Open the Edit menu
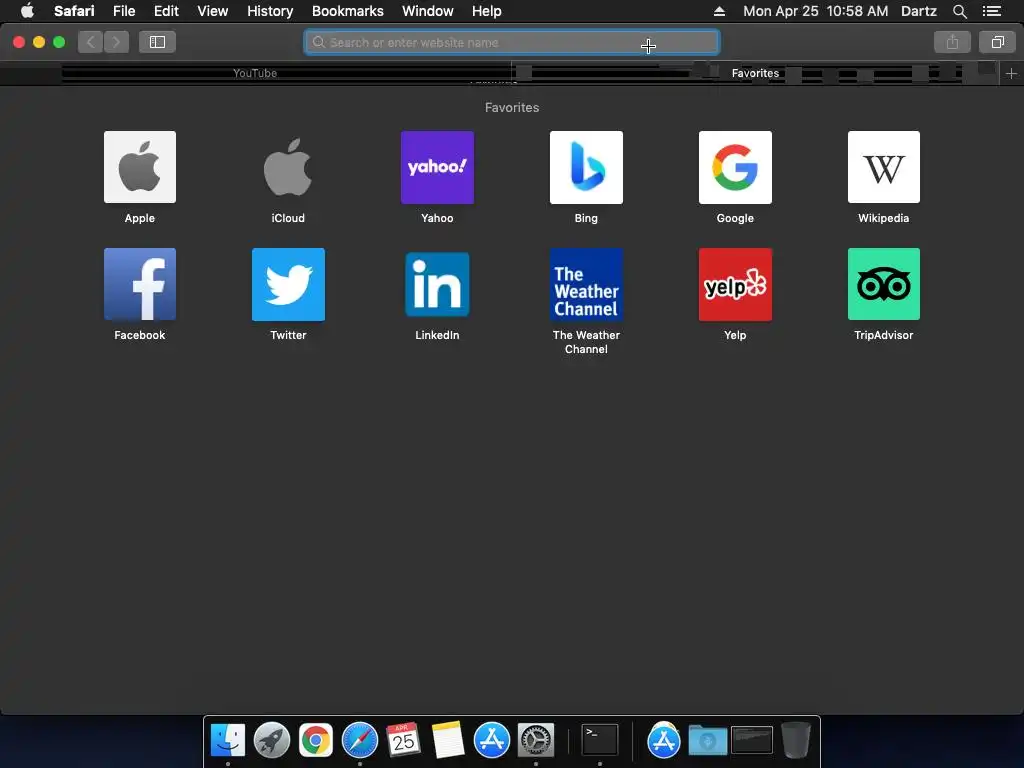This screenshot has height=768, width=1024. pyautogui.click(x=166, y=11)
